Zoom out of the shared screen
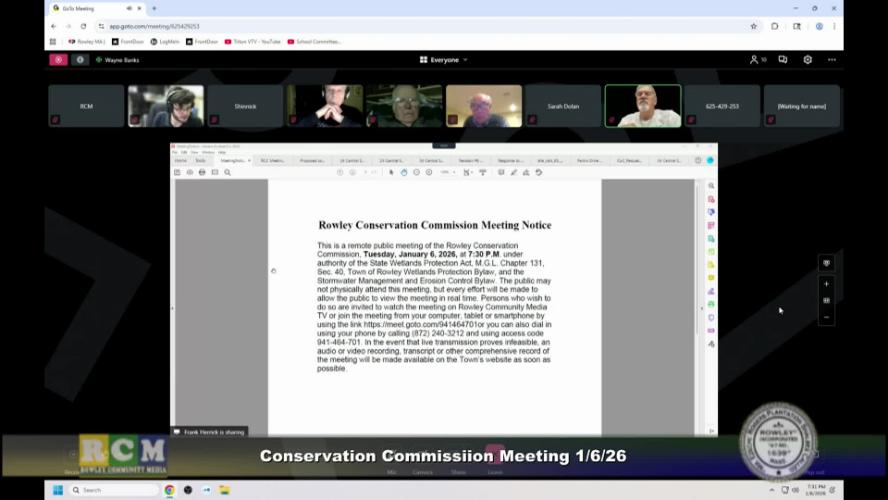 (x=826, y=317)
